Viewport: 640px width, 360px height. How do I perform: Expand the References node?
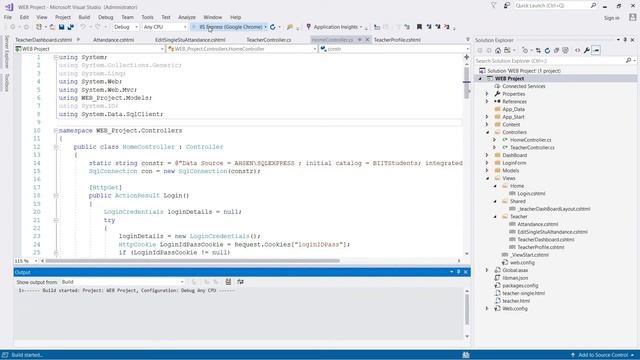coord(487,102)
